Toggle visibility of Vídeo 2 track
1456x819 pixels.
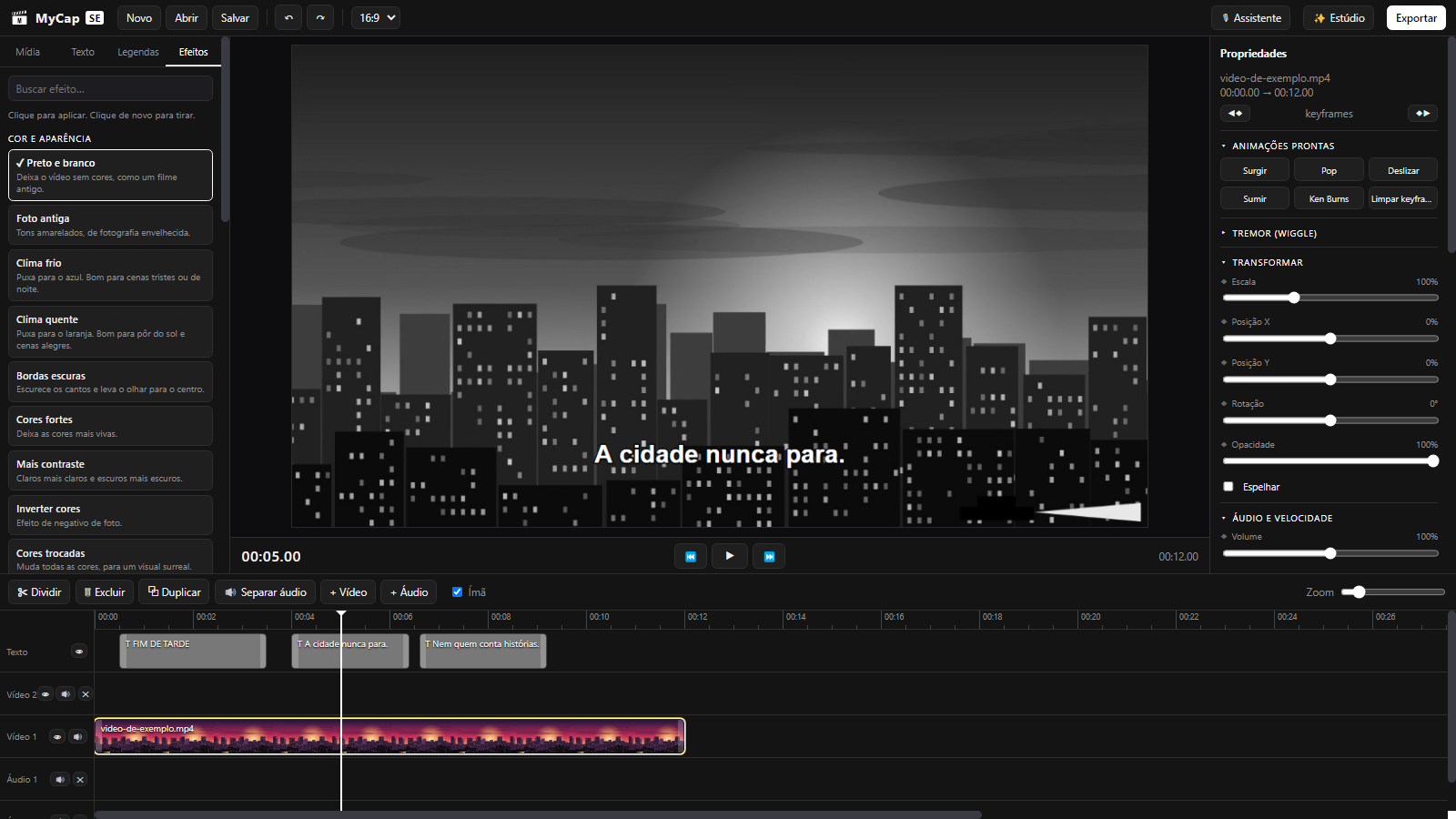click(45, 694)
